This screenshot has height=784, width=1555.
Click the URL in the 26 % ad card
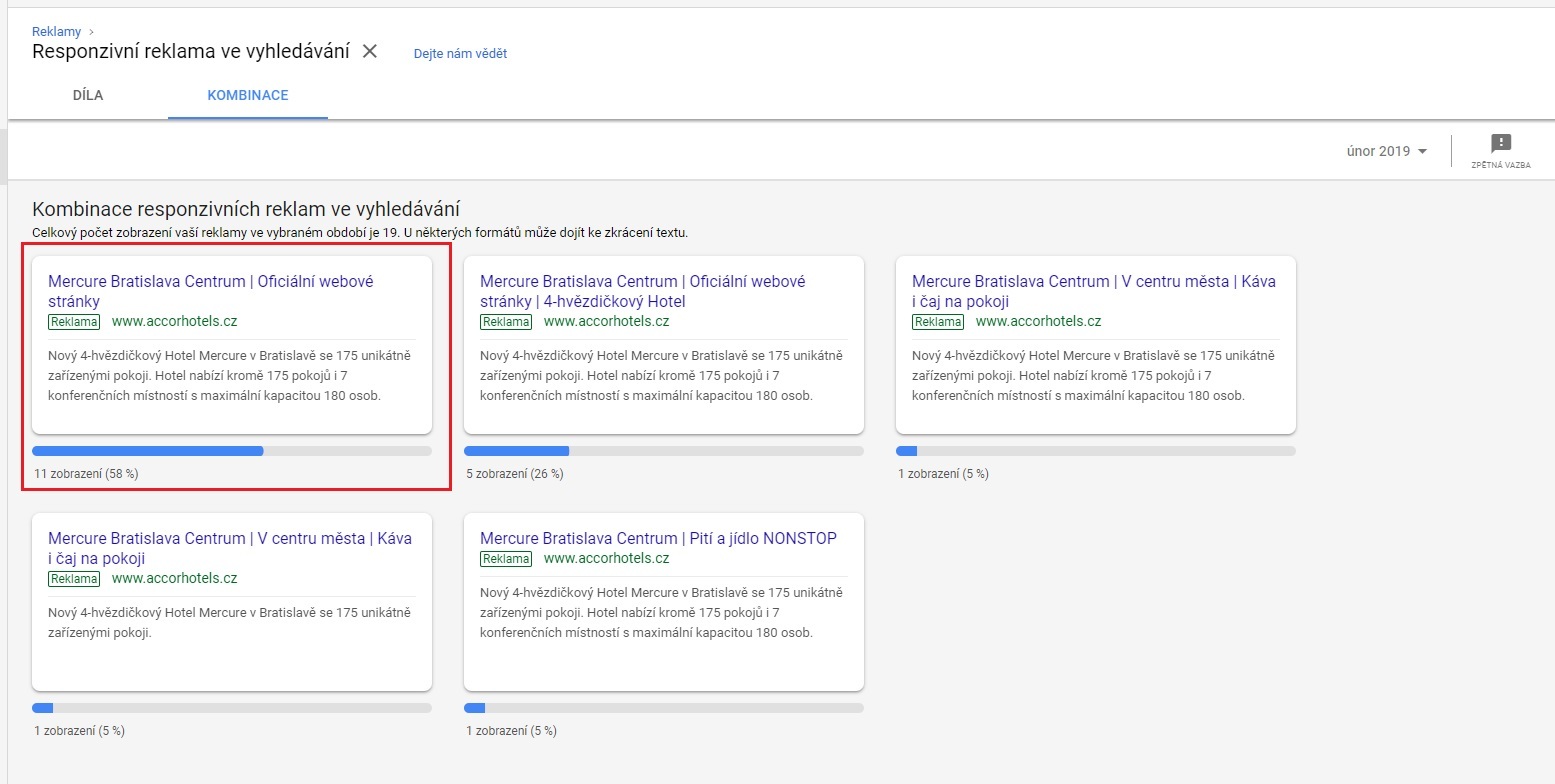pyautogui.click(x=606, y=322)
